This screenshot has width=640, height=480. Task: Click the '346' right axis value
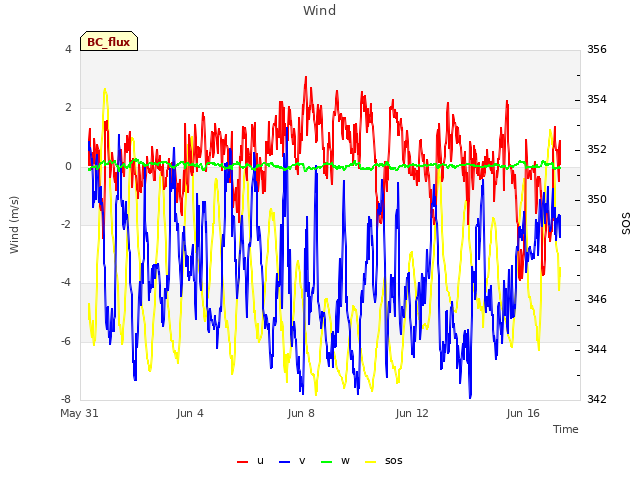click(x=597, y=299)
